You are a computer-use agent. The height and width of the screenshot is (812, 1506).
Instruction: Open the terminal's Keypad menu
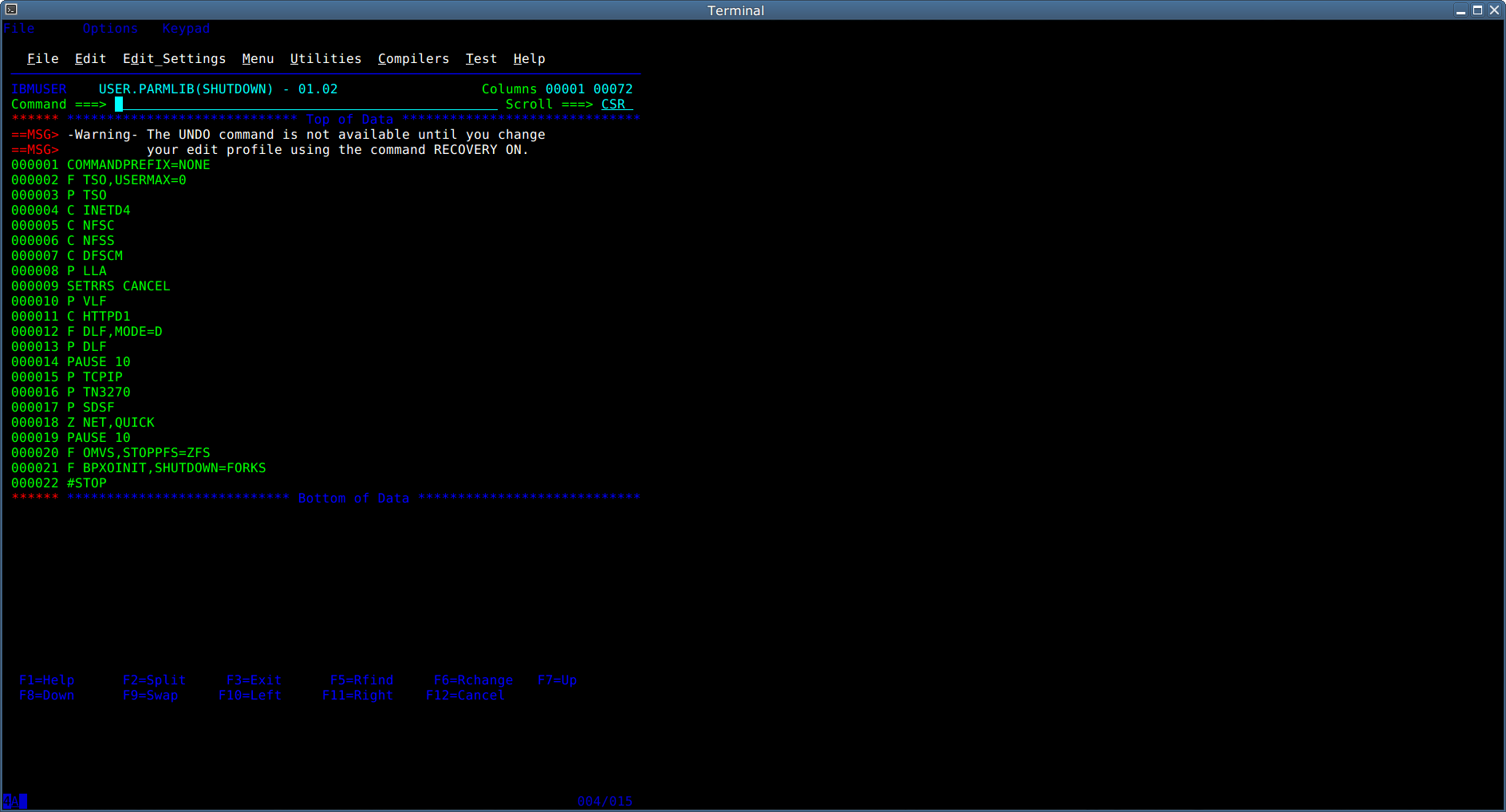coord(186,29)
